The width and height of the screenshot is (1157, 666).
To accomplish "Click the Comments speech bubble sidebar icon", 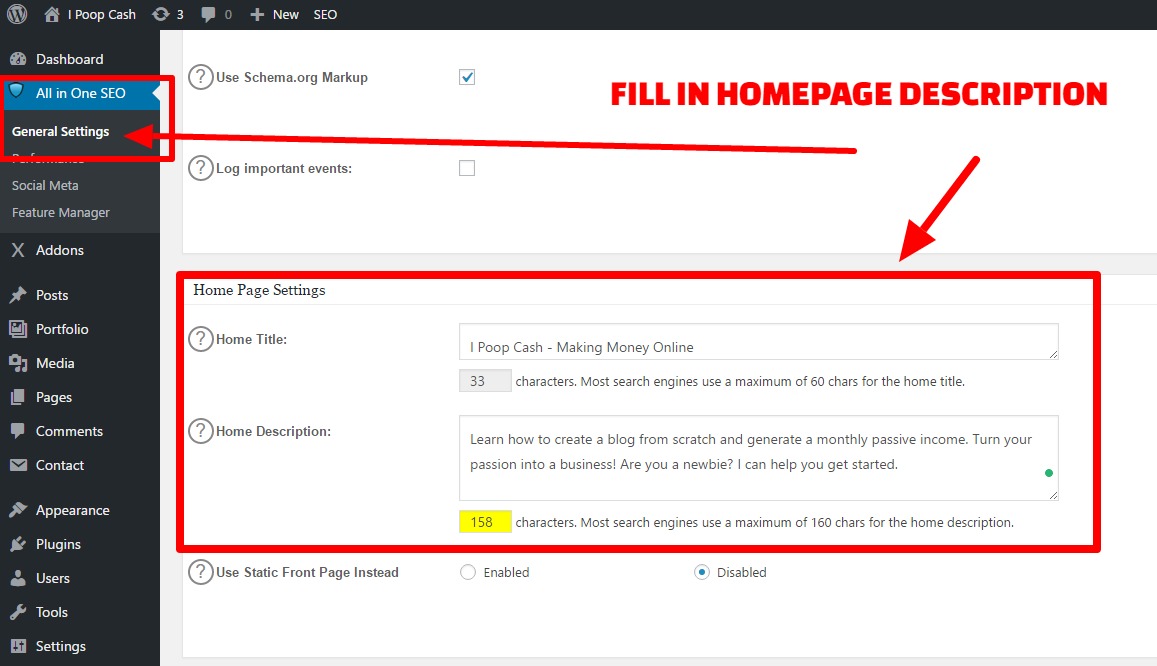I will [x=18, y=431].
